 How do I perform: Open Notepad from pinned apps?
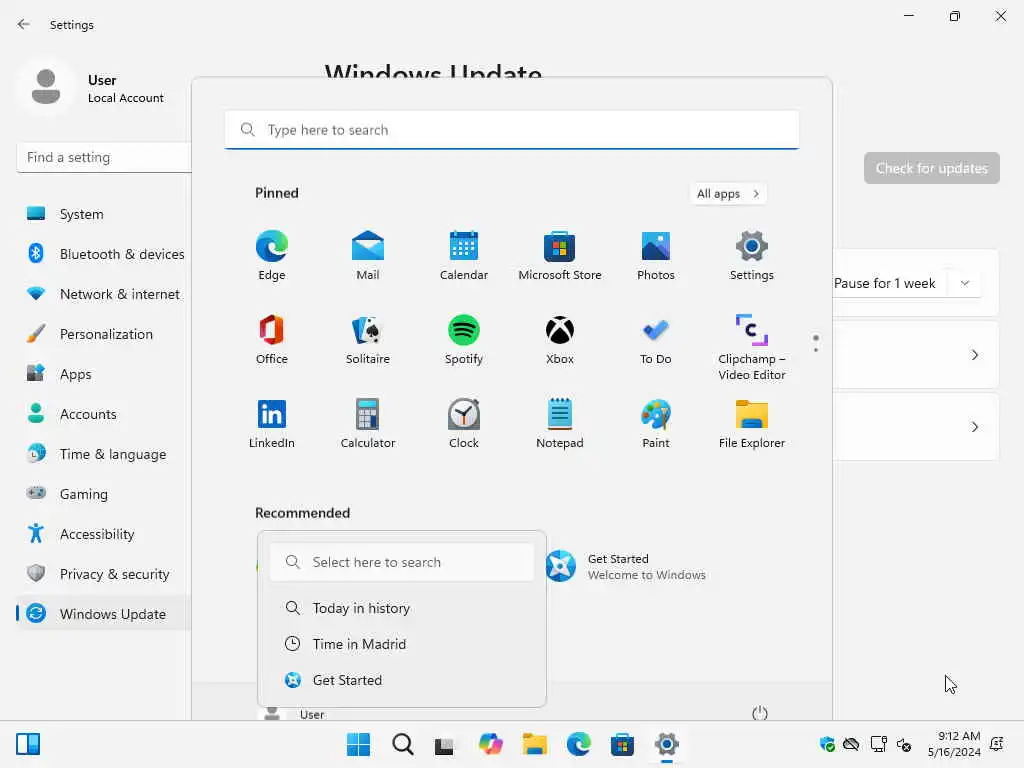[560, 423]
